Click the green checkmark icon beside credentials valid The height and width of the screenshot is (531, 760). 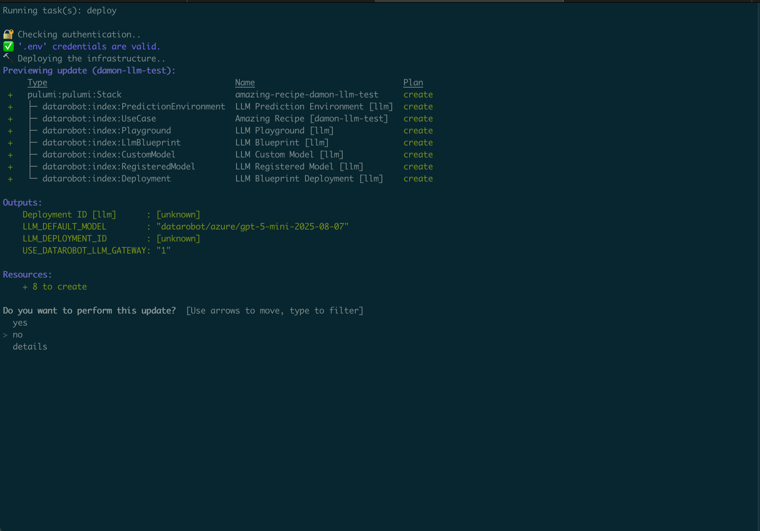tap(8, 47)
